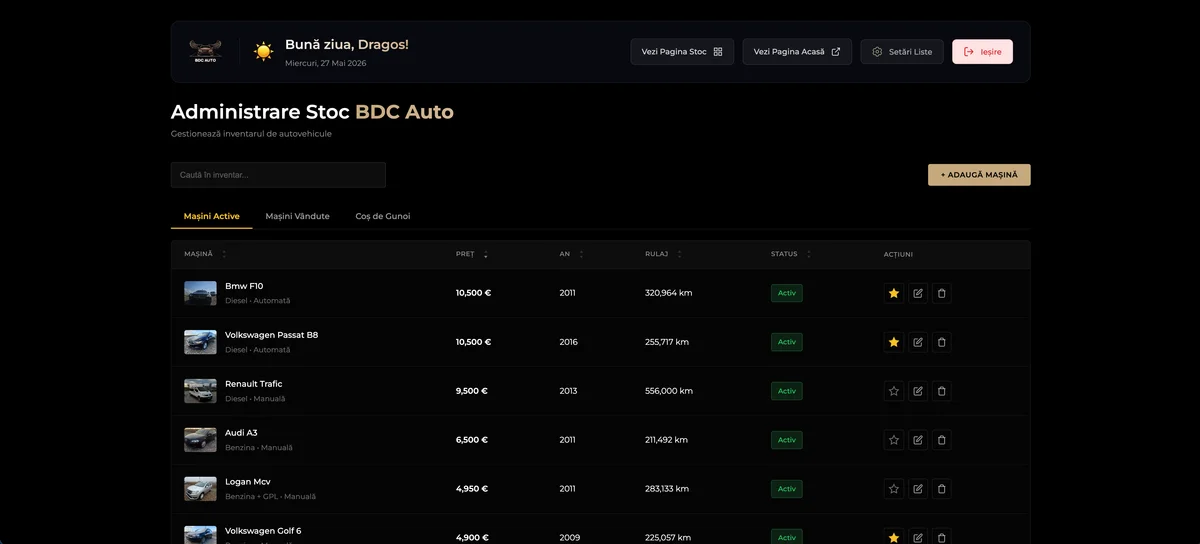1200x544 pixels.
Task: Edit the Logan Mcv listing
Action: [x=918, y=489]
